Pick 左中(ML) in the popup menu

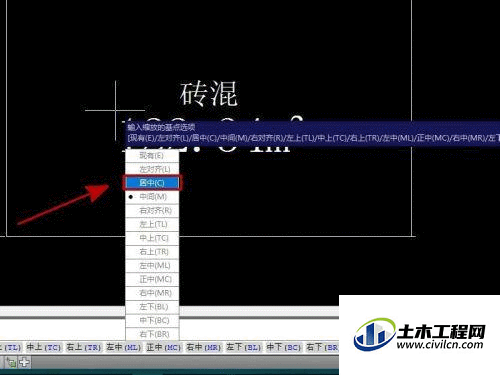tap(152, 266)
